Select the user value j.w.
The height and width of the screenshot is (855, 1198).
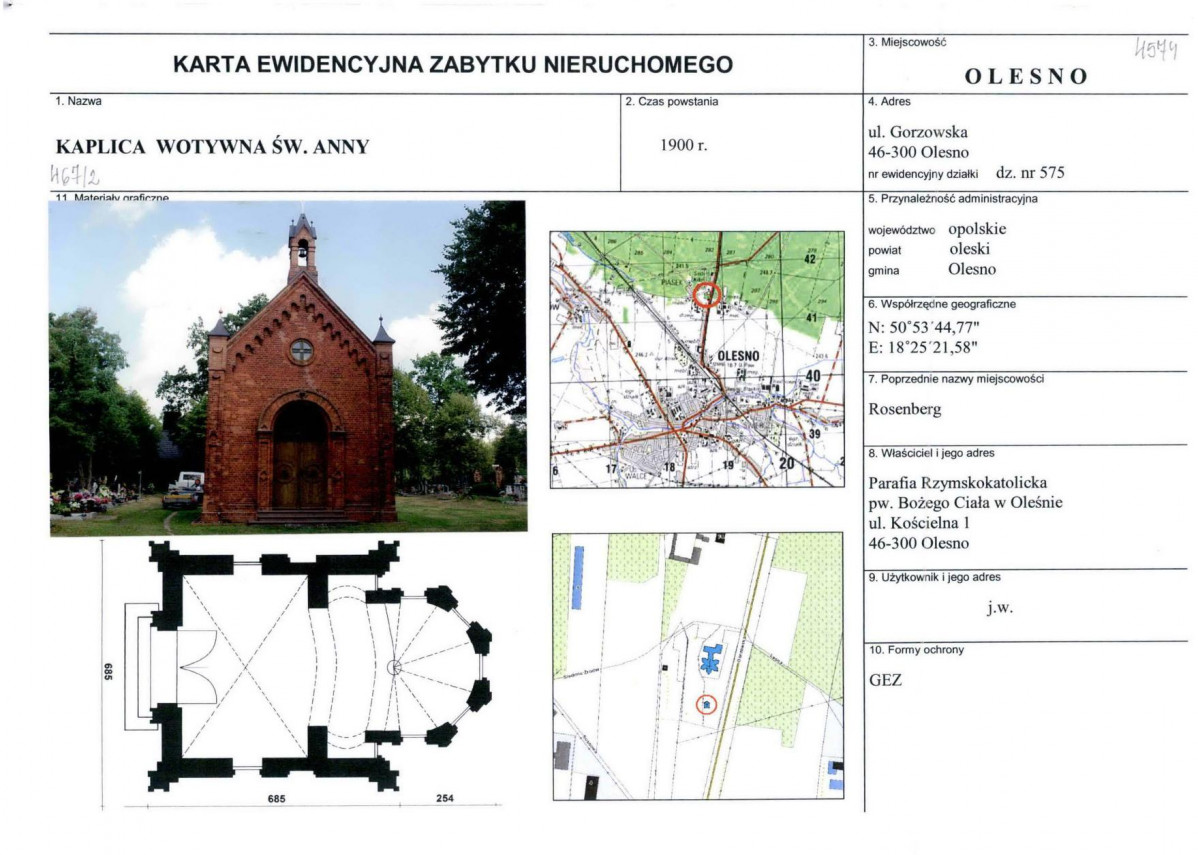pyautogui.click(x=999, y=608)
